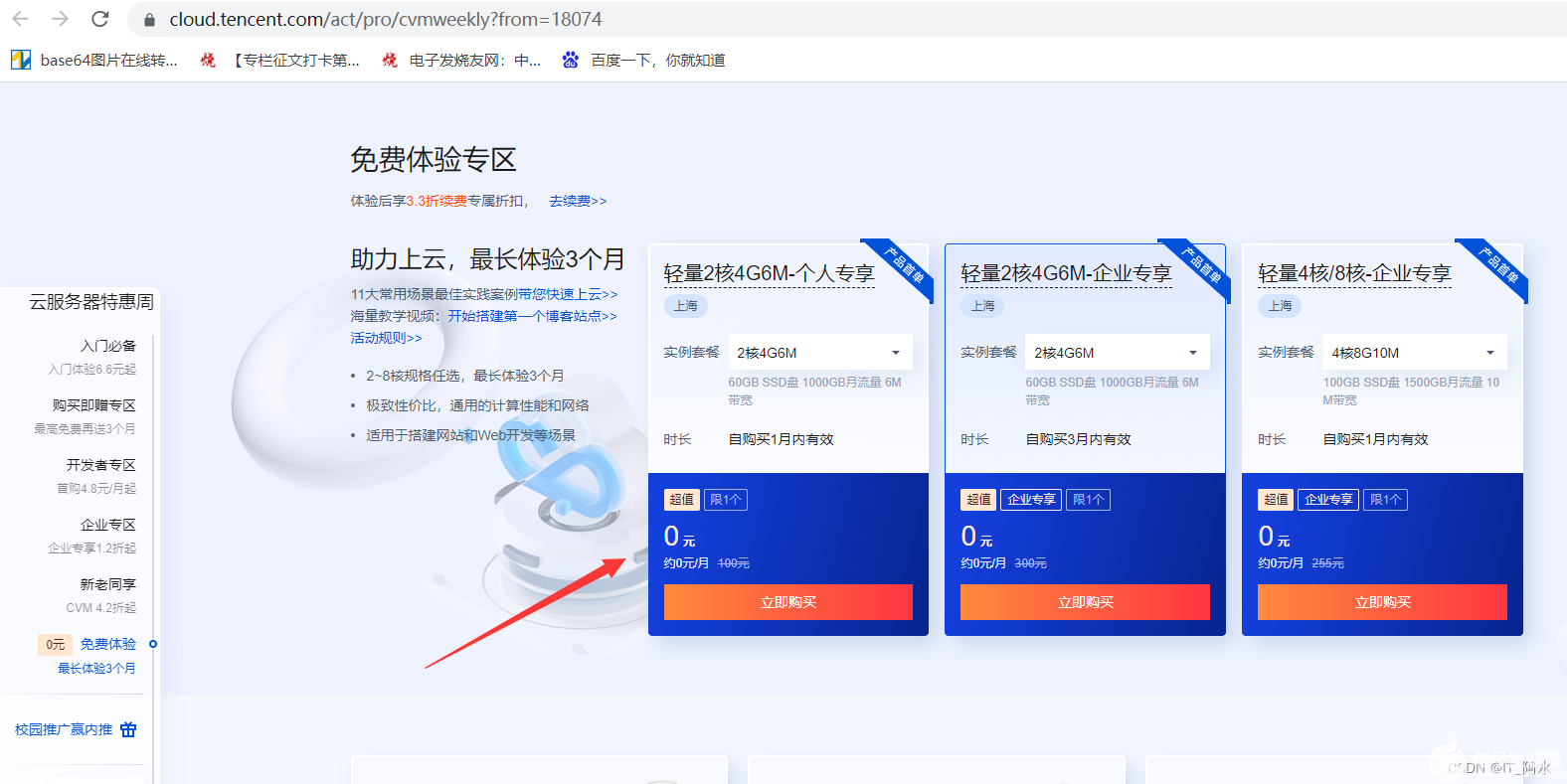Click the struck-through 255元 price
1567x784 pixels.
coord(1328,563)
